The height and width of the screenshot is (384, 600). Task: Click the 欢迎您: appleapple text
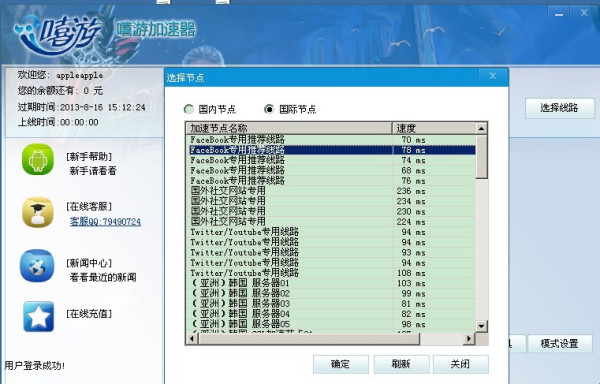click(60, 75)
